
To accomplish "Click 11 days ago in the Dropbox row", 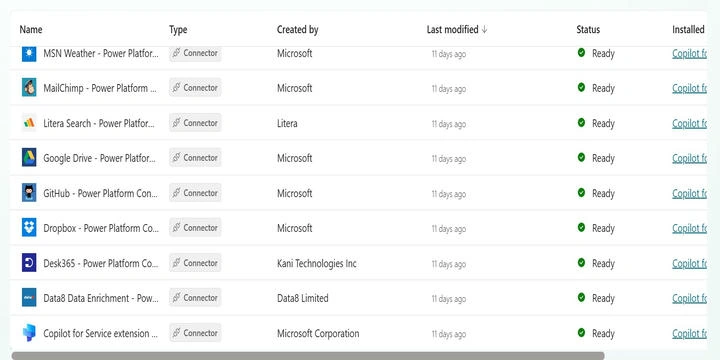I will click(449, 229).
